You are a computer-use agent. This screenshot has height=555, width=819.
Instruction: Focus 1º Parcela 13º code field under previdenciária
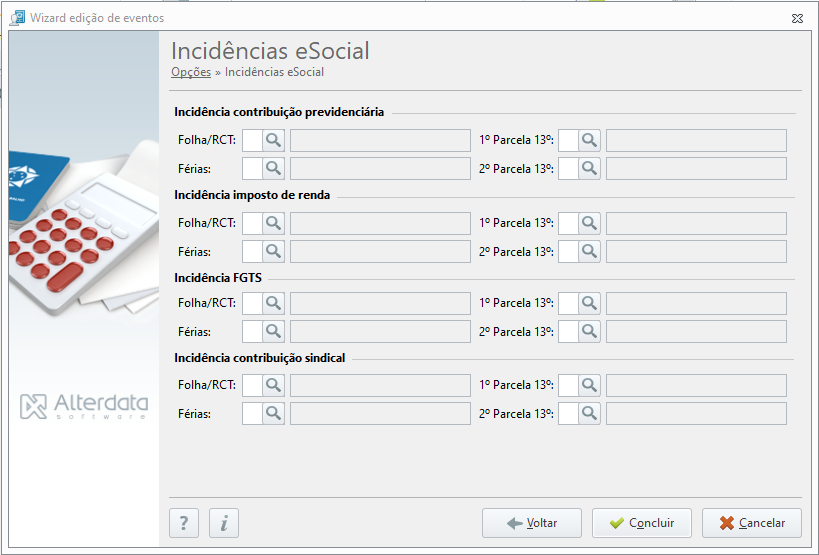pos(568,140)
